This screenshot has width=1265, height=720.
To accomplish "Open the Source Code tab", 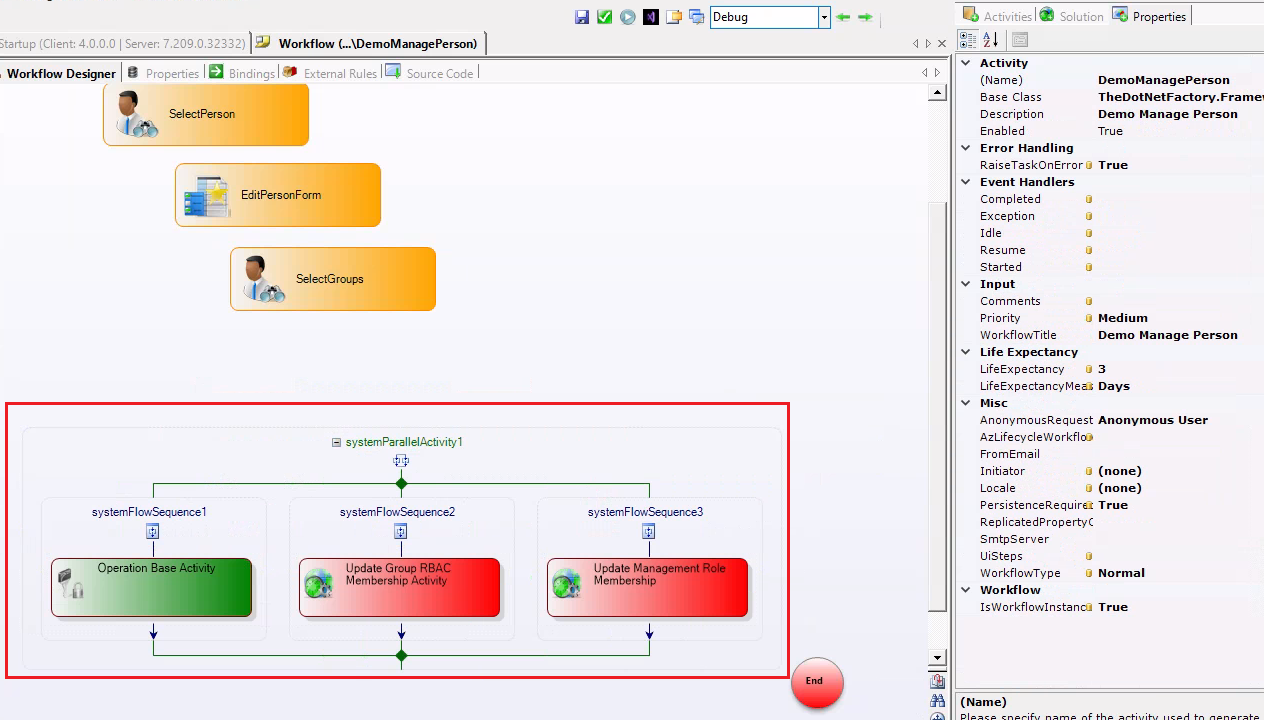I will pos(430,73).
